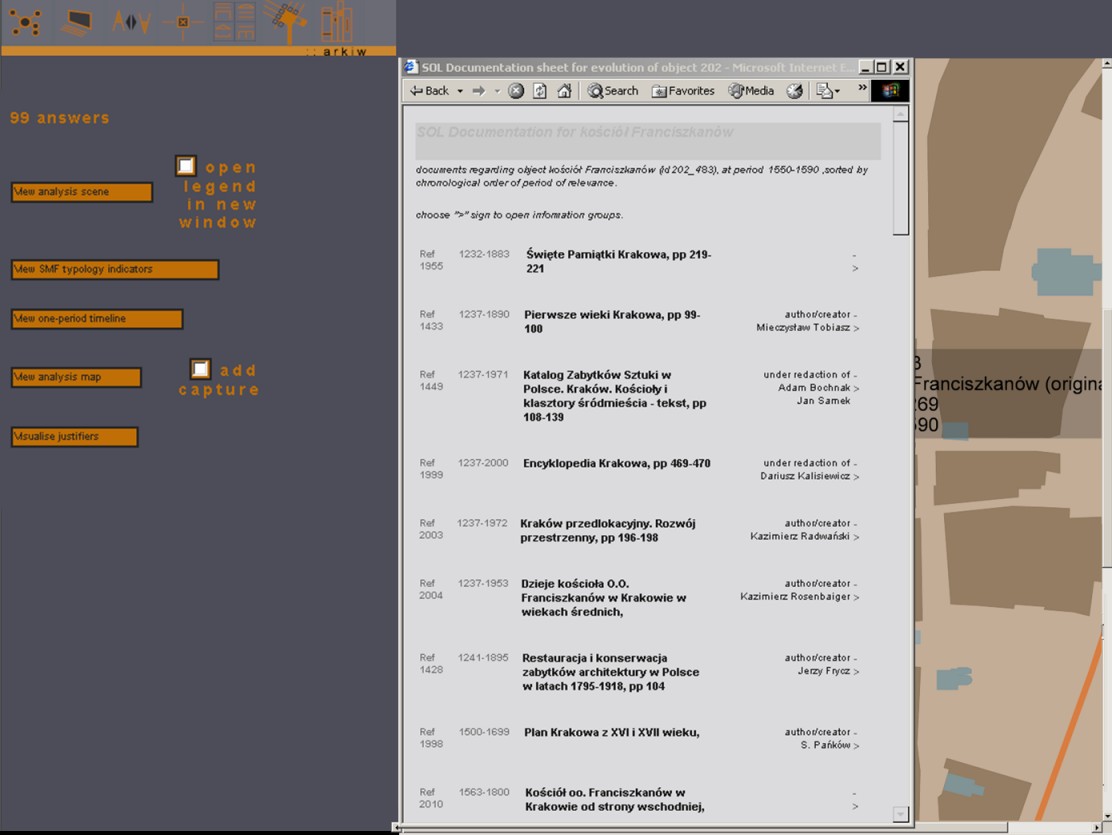Click the History clock icon
Image resolution: width=1112 pixels, height=835 pixels.
(x=795, y=91)
